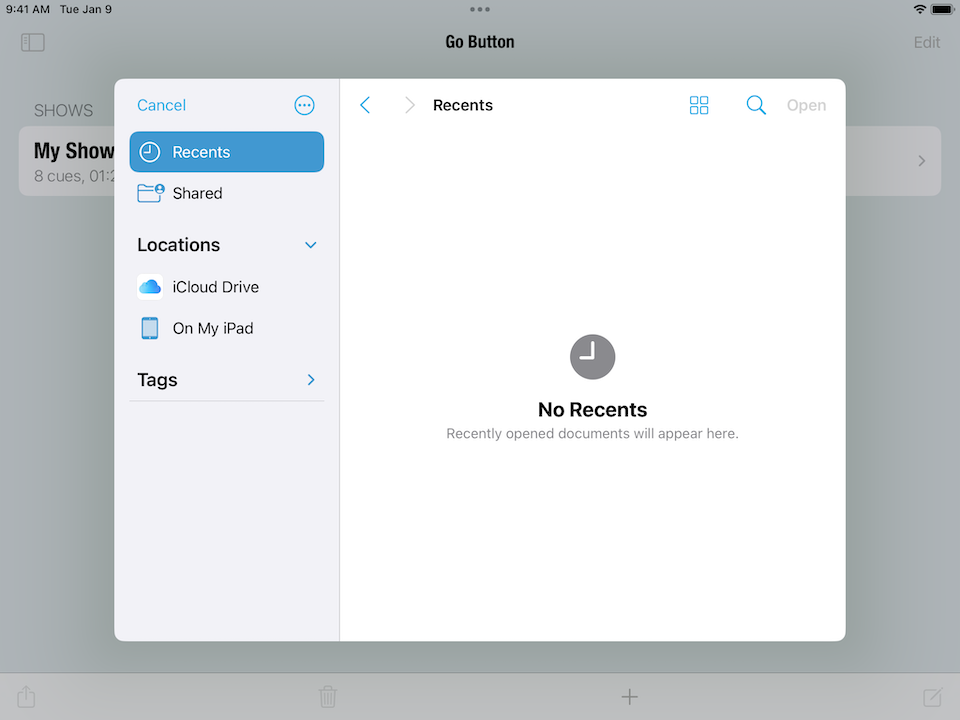This screenshot has height=720, width=960.
Task: Tap the compose icon at bottom right
Action: pos(932,697)
